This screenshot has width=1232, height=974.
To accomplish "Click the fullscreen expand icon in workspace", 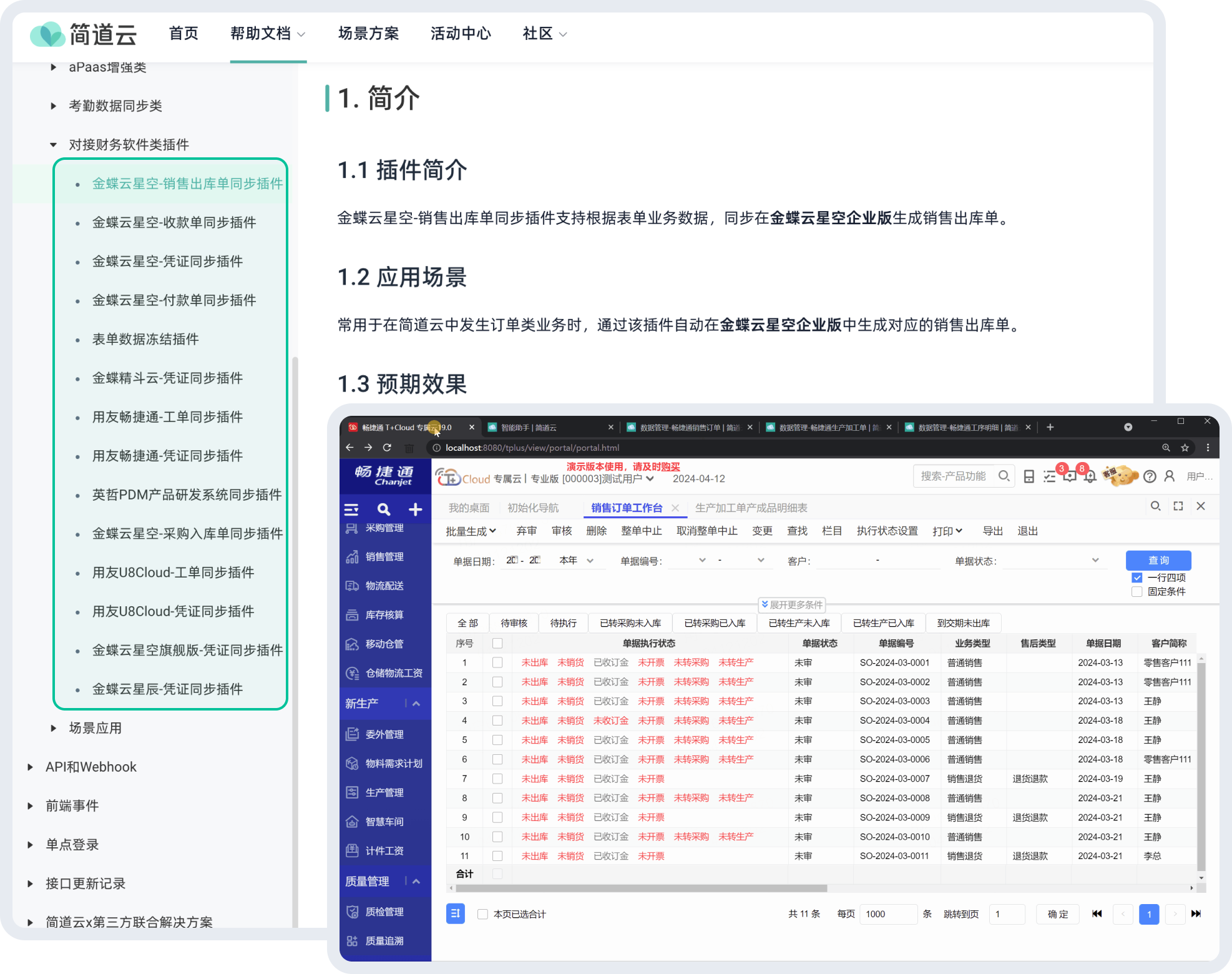I will coord(1178,506).
